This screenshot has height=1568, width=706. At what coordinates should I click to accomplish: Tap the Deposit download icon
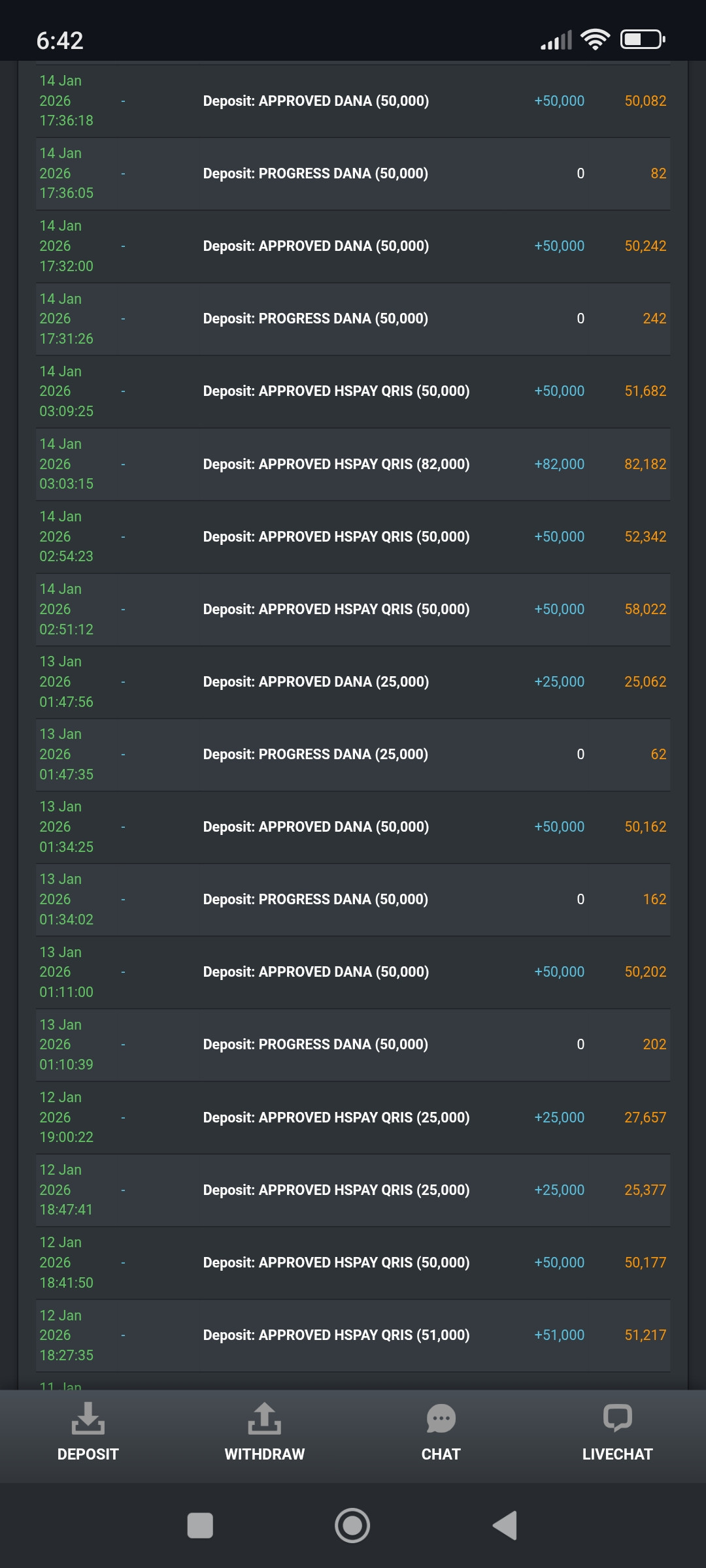click(x=88, y=1418)
